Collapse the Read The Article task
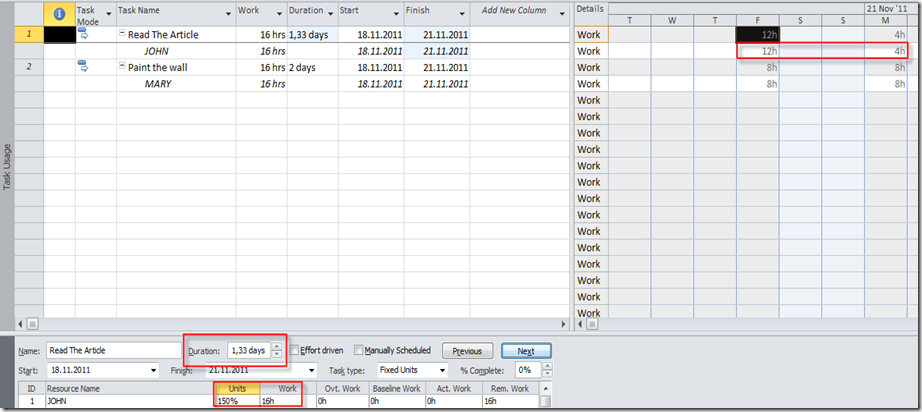 (x=122, y=35)
